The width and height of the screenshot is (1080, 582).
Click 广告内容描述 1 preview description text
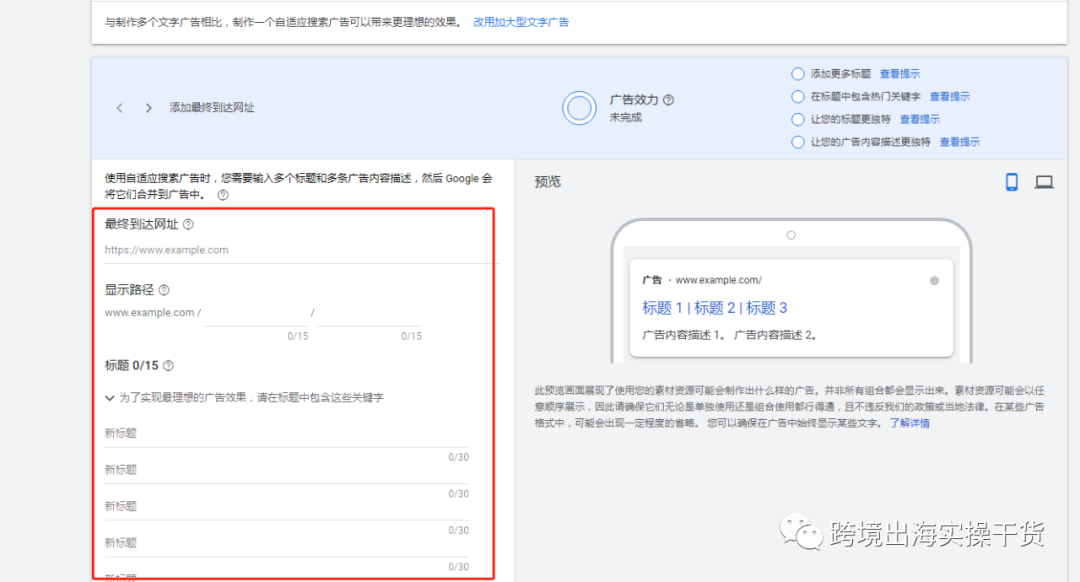point(683,335)
